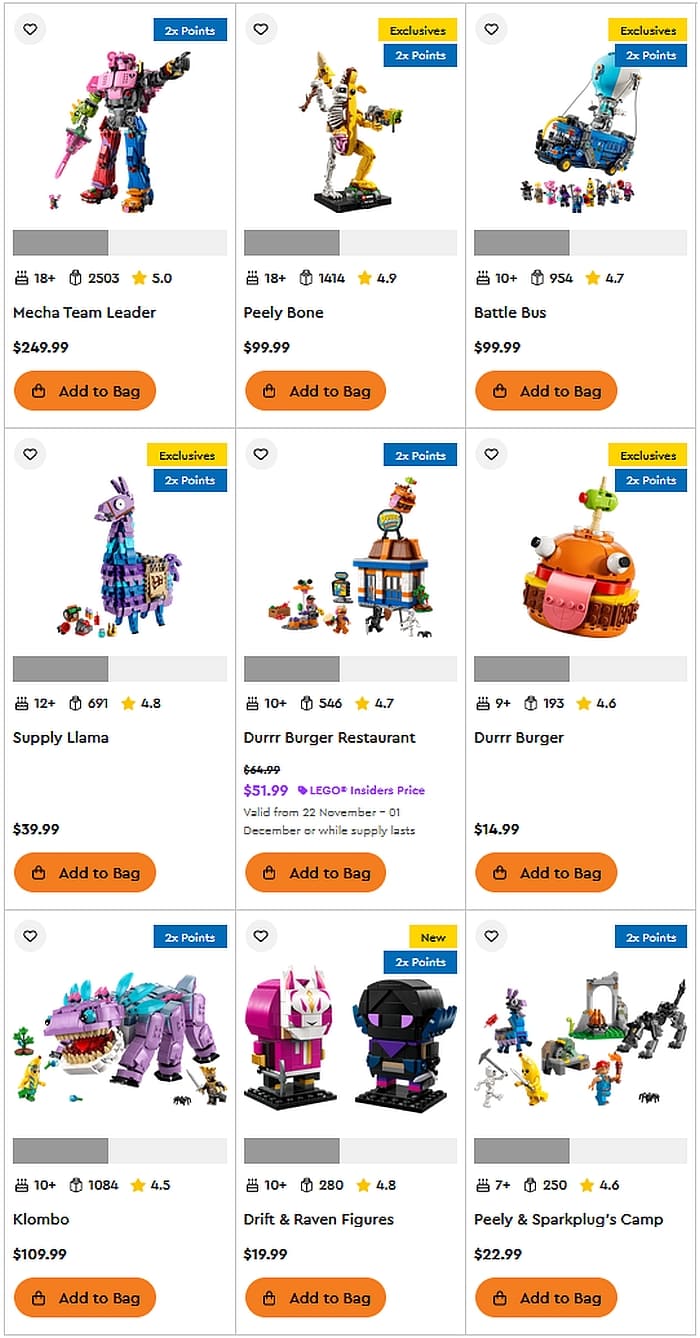Image resolution: width=700 pixels, height=1338 pixels.
Task: Click the heart icon on Peely Bone
Action: (261, 30)
